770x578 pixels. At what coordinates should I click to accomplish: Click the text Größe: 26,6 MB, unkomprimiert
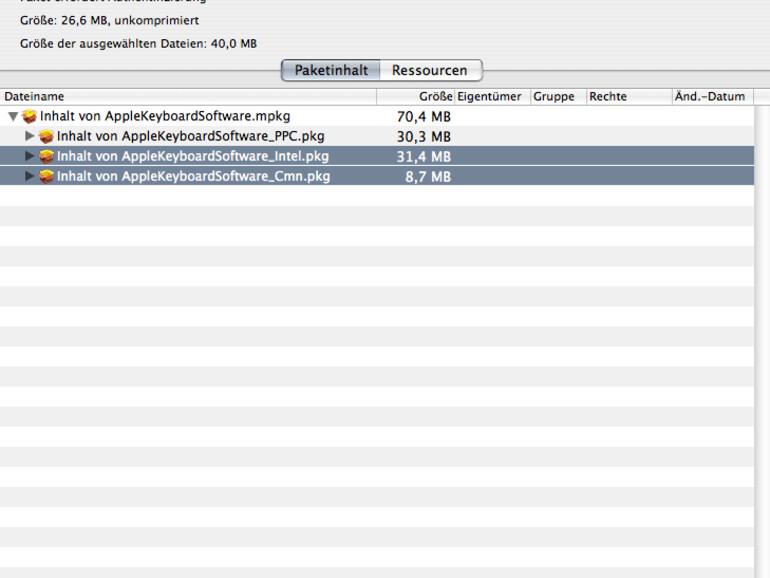point(110,21)
